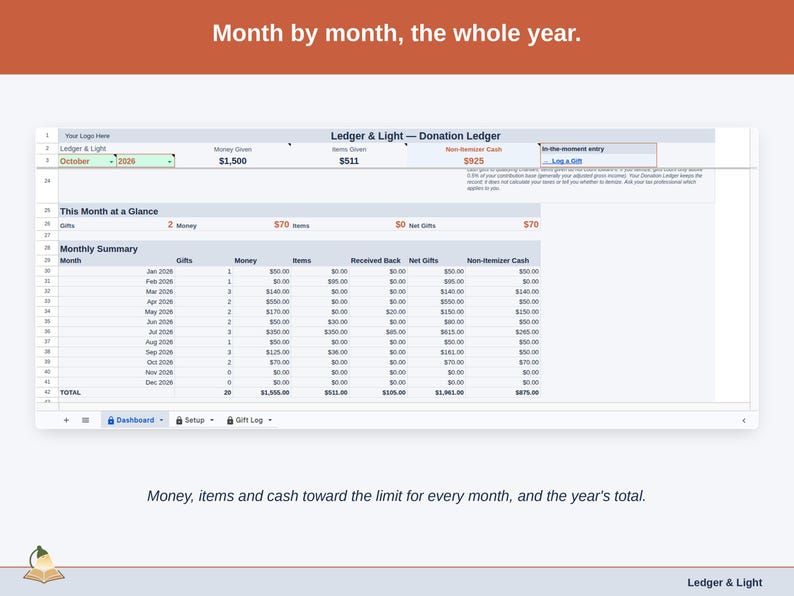Click the $550.00 Money cell for Apr 2026

click(262, 302)
